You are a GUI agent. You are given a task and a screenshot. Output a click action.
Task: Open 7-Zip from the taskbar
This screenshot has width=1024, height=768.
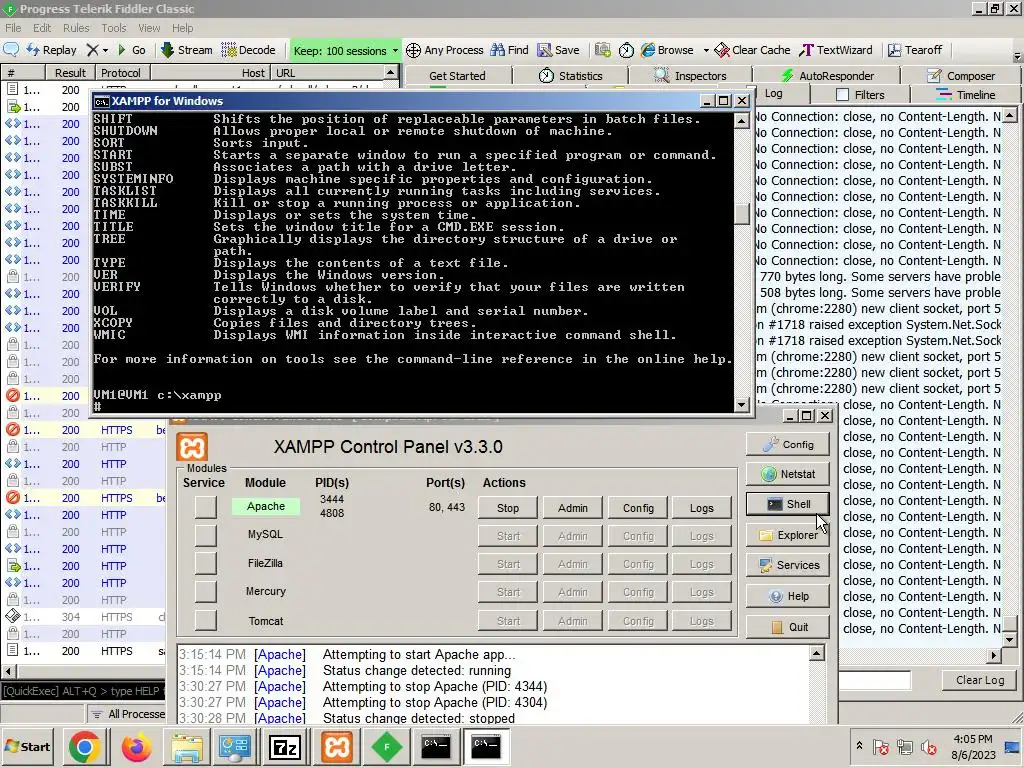[285, 747]
